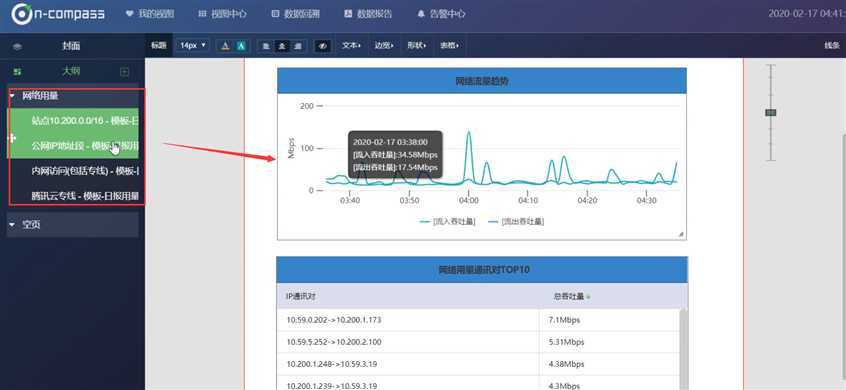The image size is (846, 390).
Task: Align text left in toolbar
Action: (265, 46)
